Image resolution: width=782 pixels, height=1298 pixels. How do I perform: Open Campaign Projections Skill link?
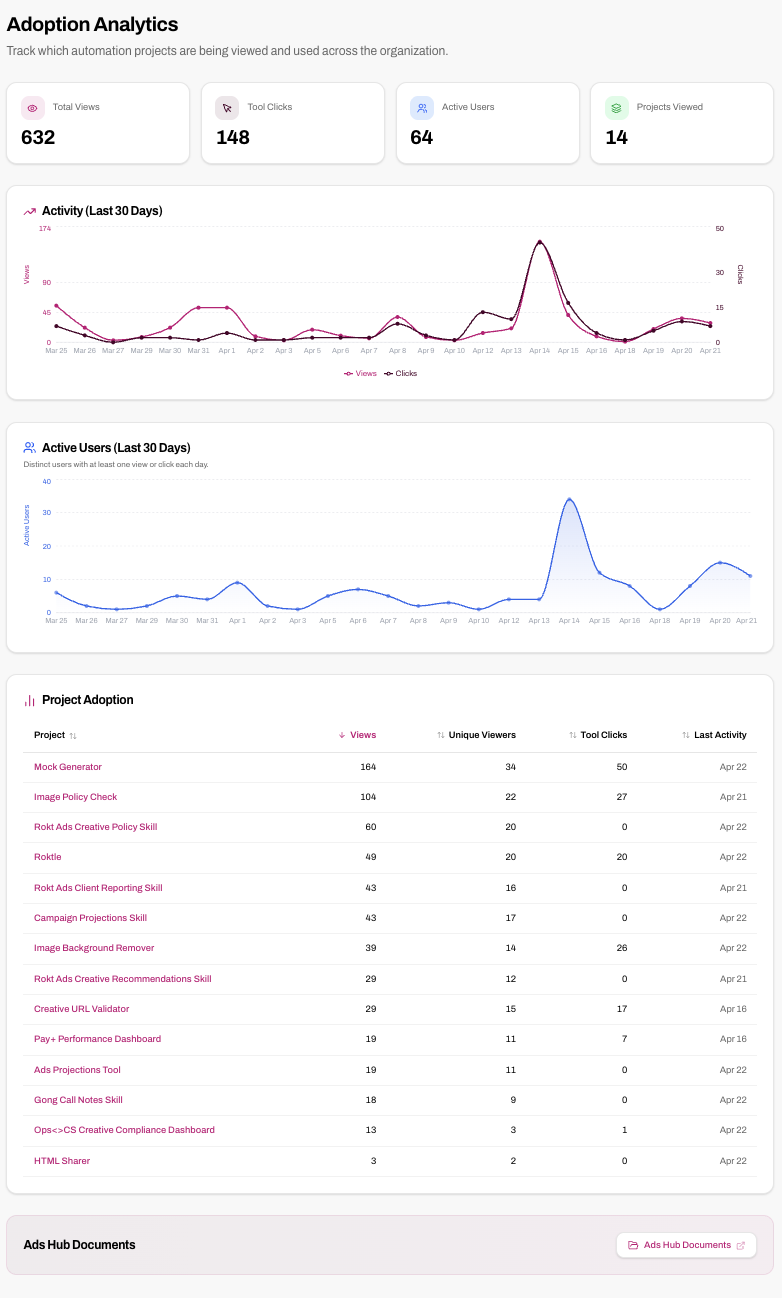[x=90, y=918]
